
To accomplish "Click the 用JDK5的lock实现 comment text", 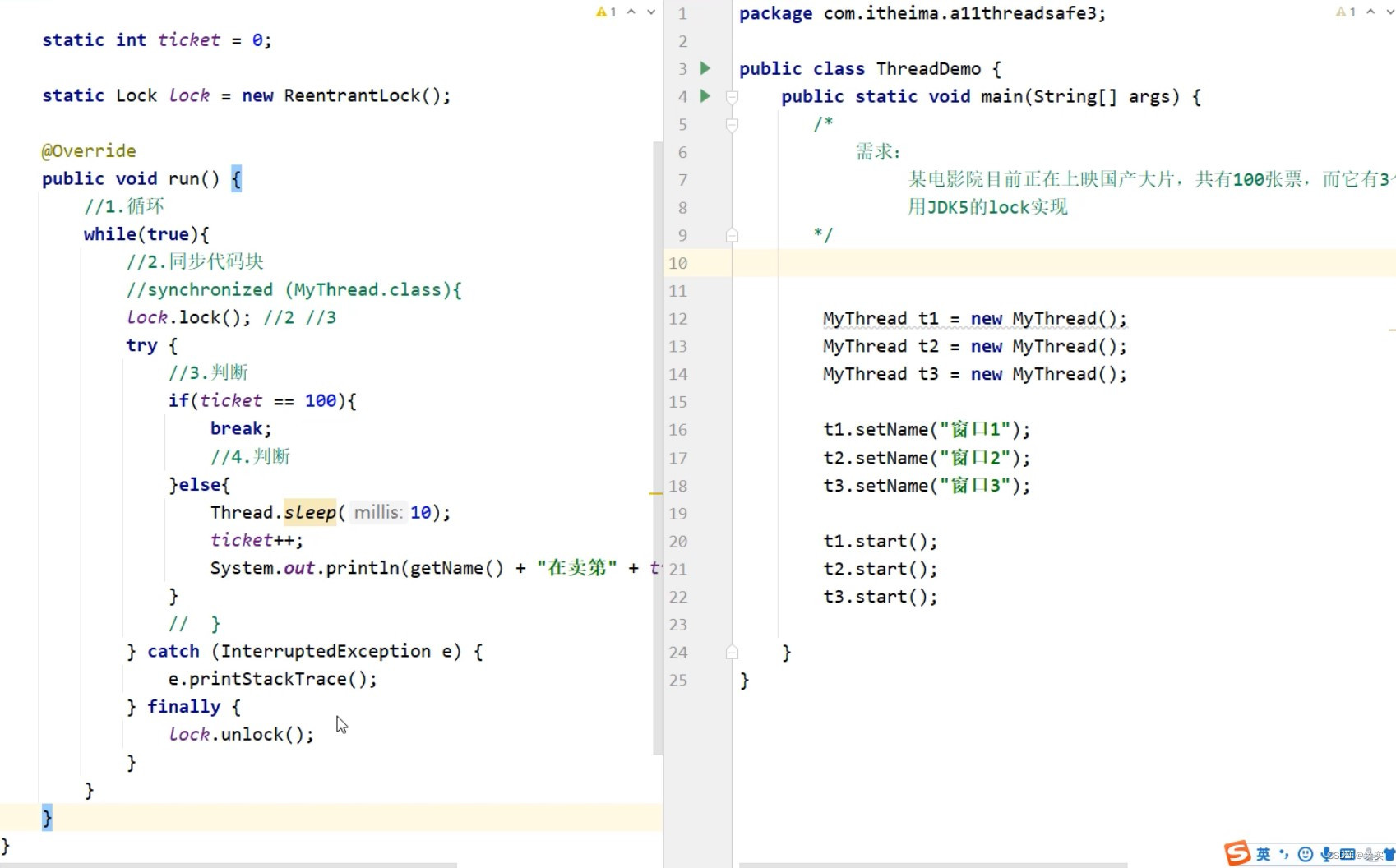I will [x=987, y=207].
